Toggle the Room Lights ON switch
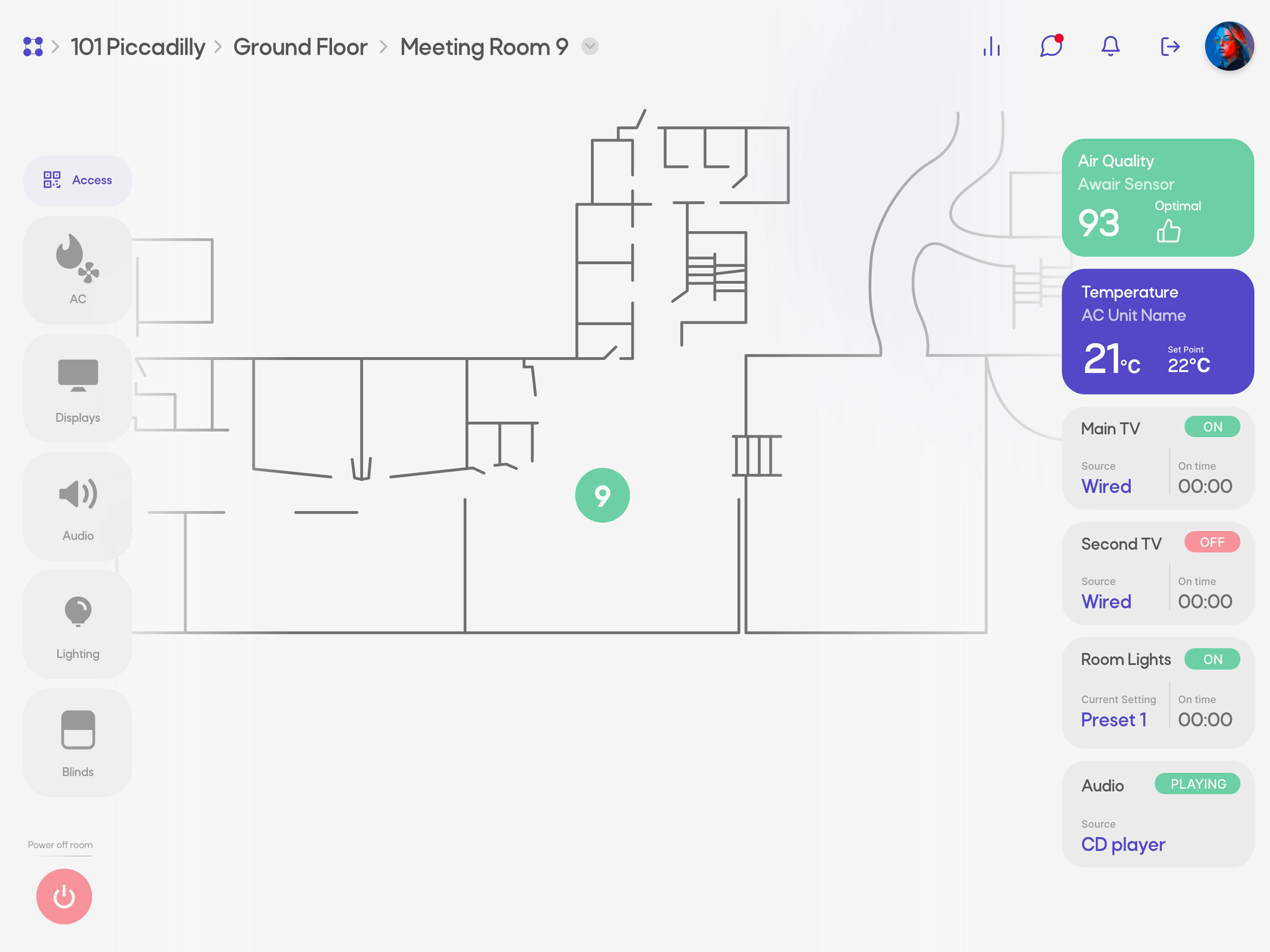1270x952 pixels. (x=1212, y=659)
